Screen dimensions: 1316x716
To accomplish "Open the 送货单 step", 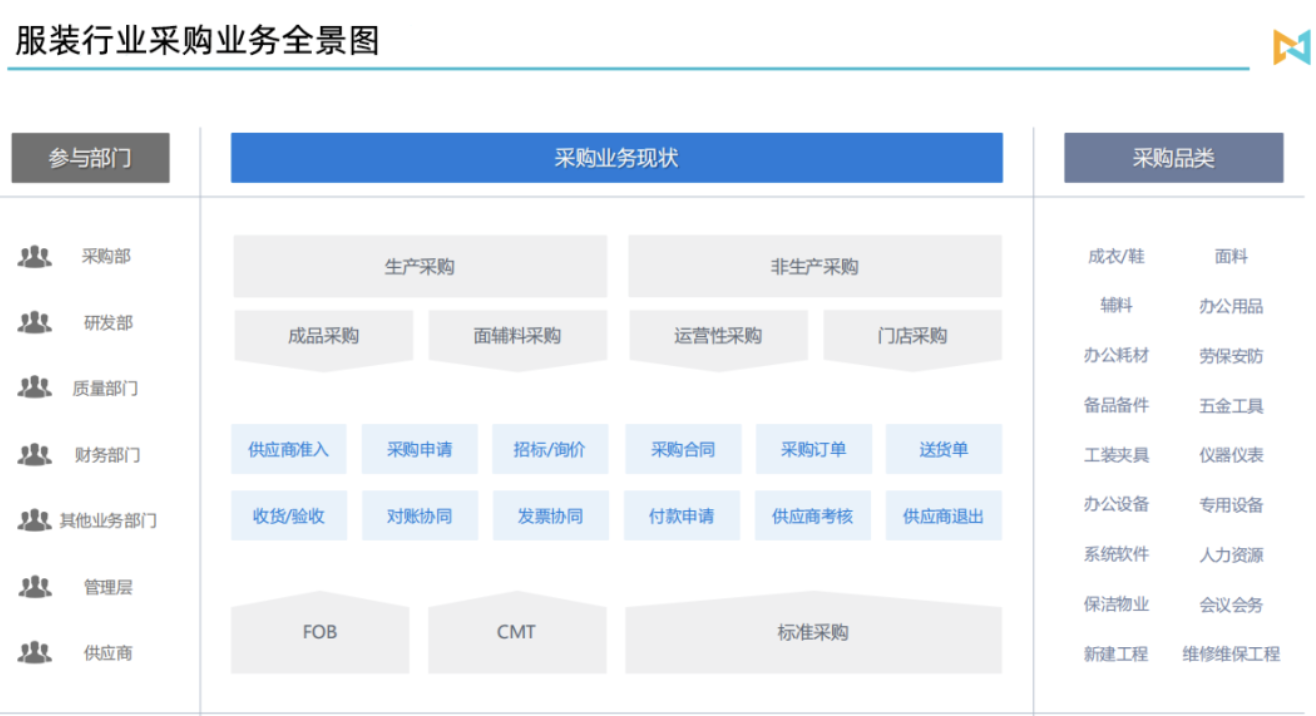I will click(944, 449).
